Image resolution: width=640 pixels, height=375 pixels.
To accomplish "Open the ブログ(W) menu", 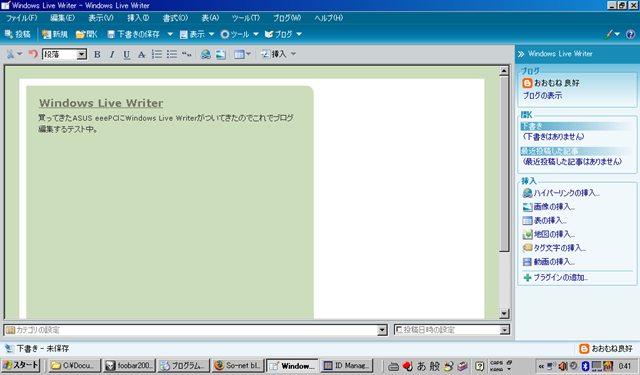I will click(x=287, y=18).
